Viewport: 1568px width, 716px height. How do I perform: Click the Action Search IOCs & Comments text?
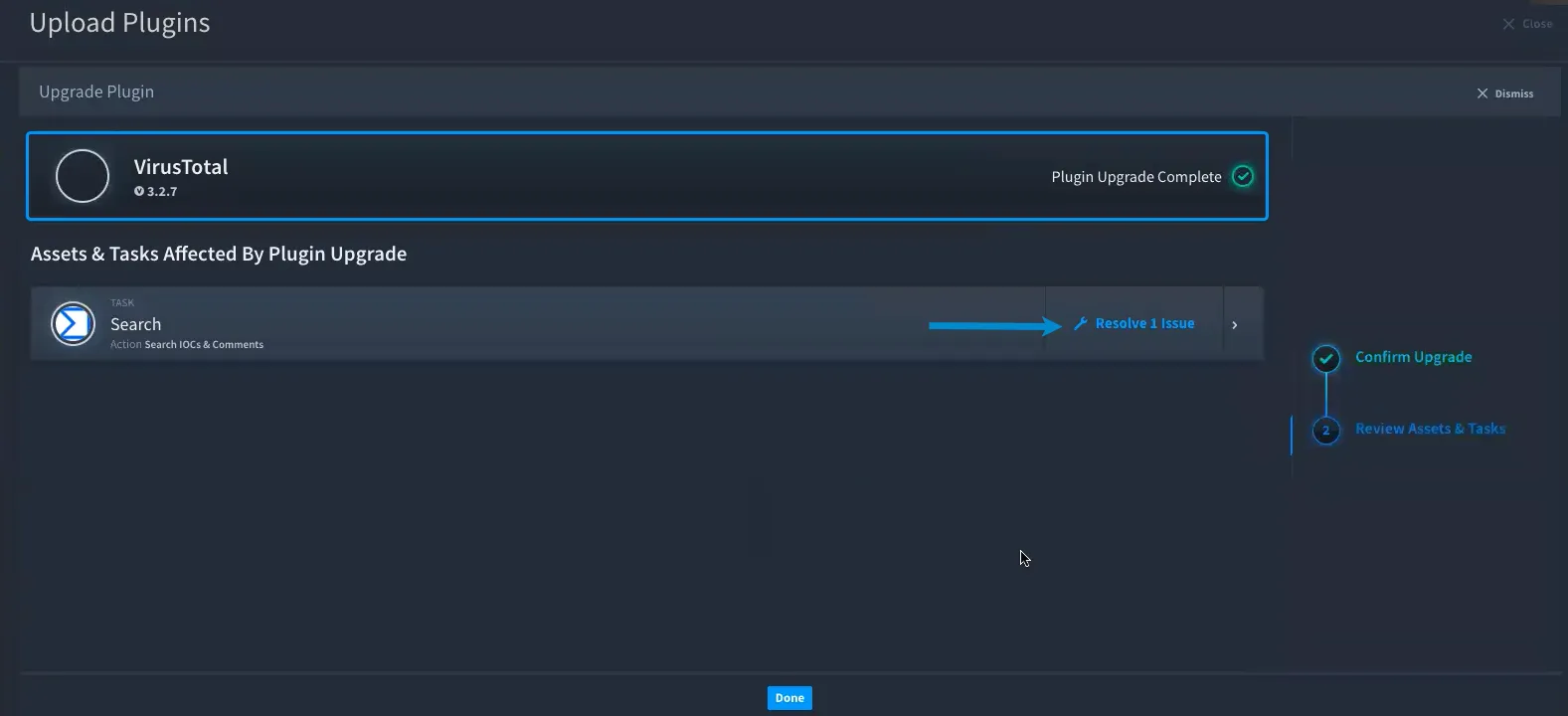[187, 345]
